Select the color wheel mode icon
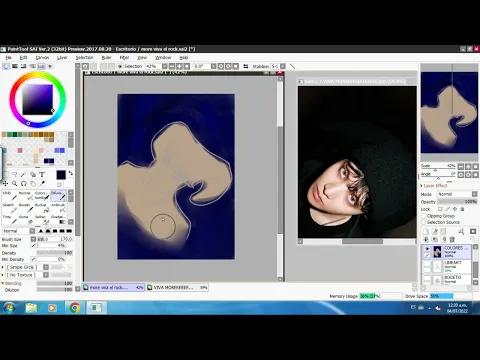This screenshot has height=360, width=480. pyautogui.click(x=6, y=66)
